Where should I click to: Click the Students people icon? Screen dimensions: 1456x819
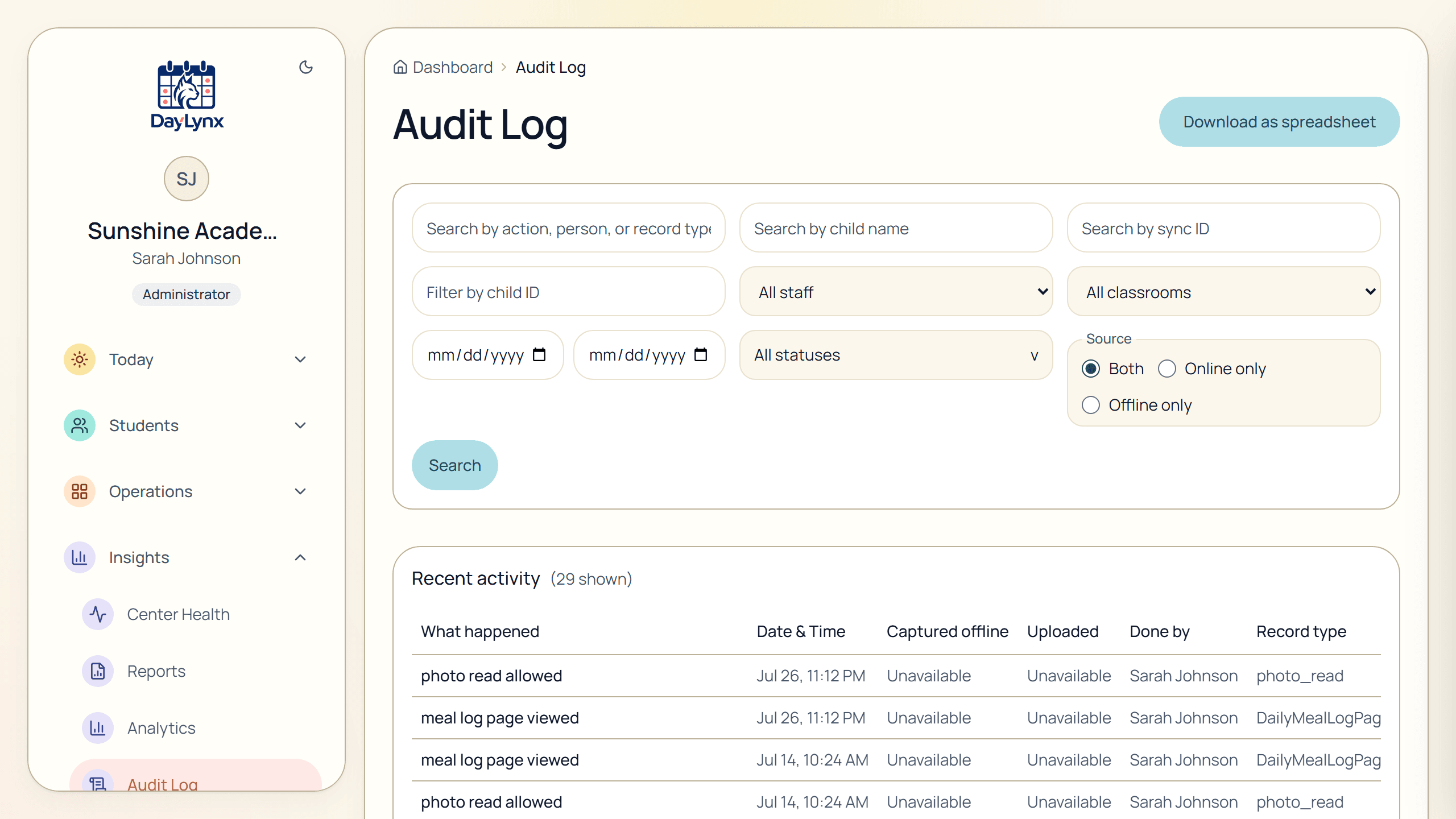coord(80,425)
